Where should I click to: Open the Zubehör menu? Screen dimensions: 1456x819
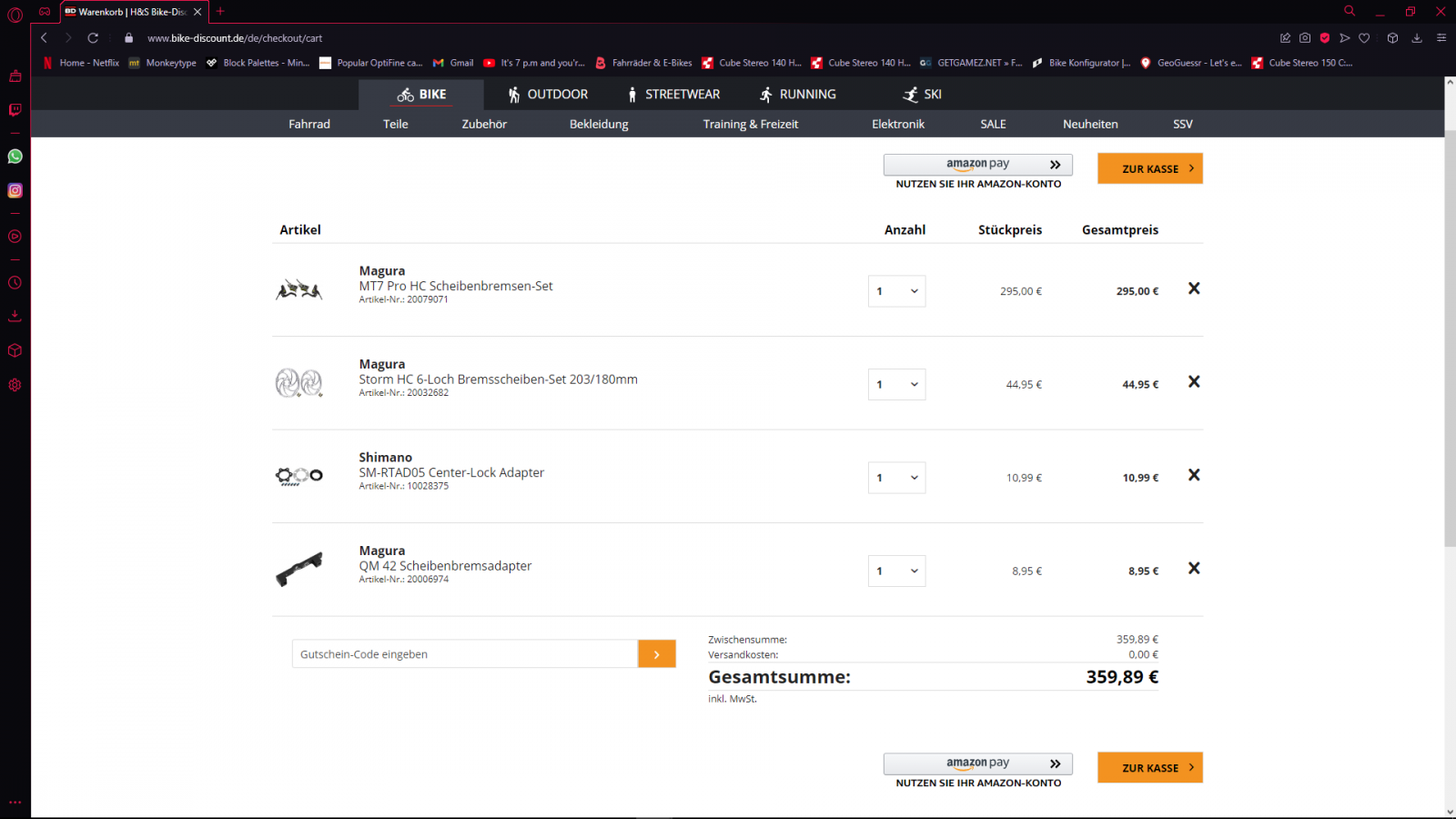[484, 125]
